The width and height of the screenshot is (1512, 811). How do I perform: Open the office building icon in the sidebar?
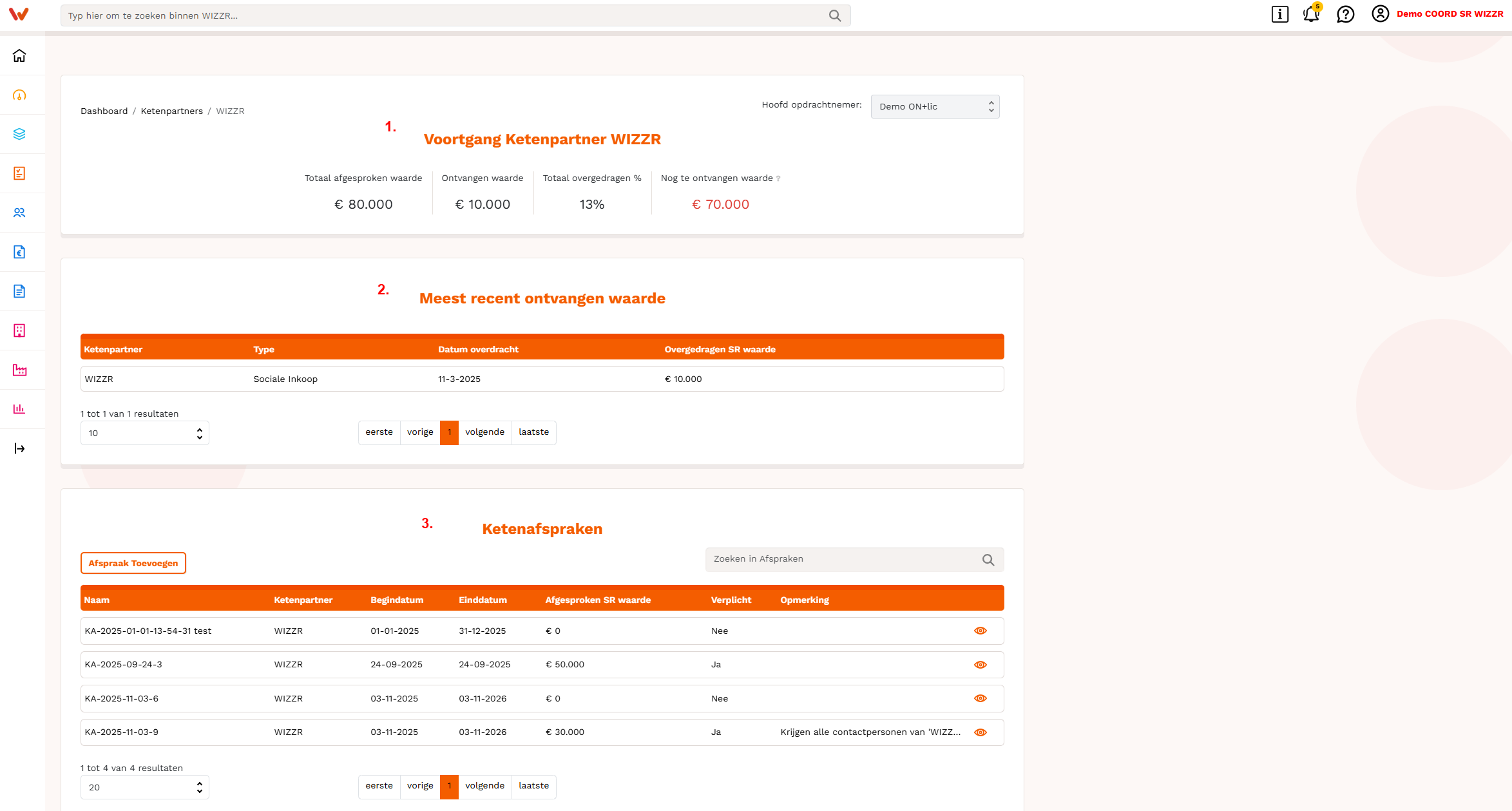(19, 330)
